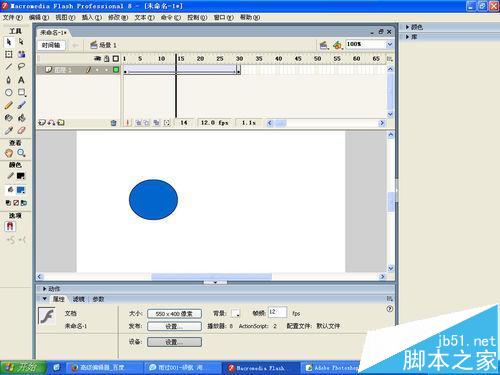This screenshot has height=375, width=500.
Task: Click the Swap Colors button
Action: pyautogui.click(x=24, y=203)
